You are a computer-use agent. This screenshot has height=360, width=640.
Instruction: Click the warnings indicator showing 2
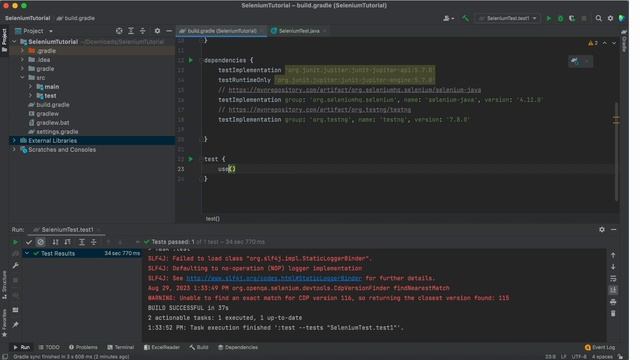[593, 43]
